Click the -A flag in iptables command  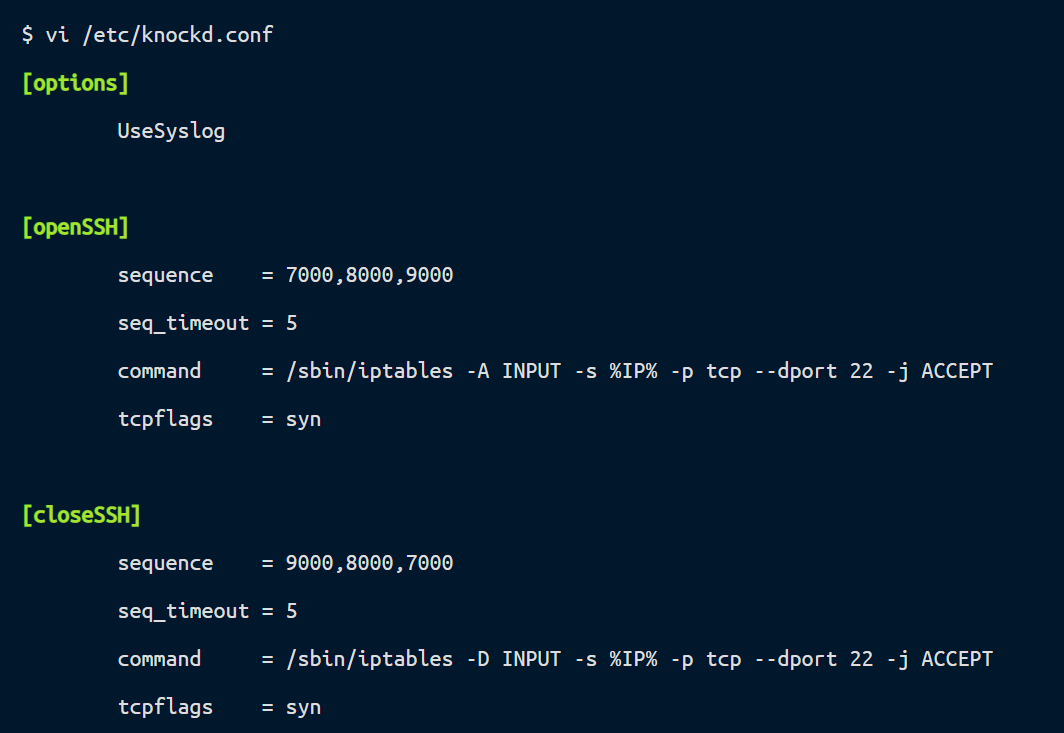pyautogui.click(x=477, y=371)
